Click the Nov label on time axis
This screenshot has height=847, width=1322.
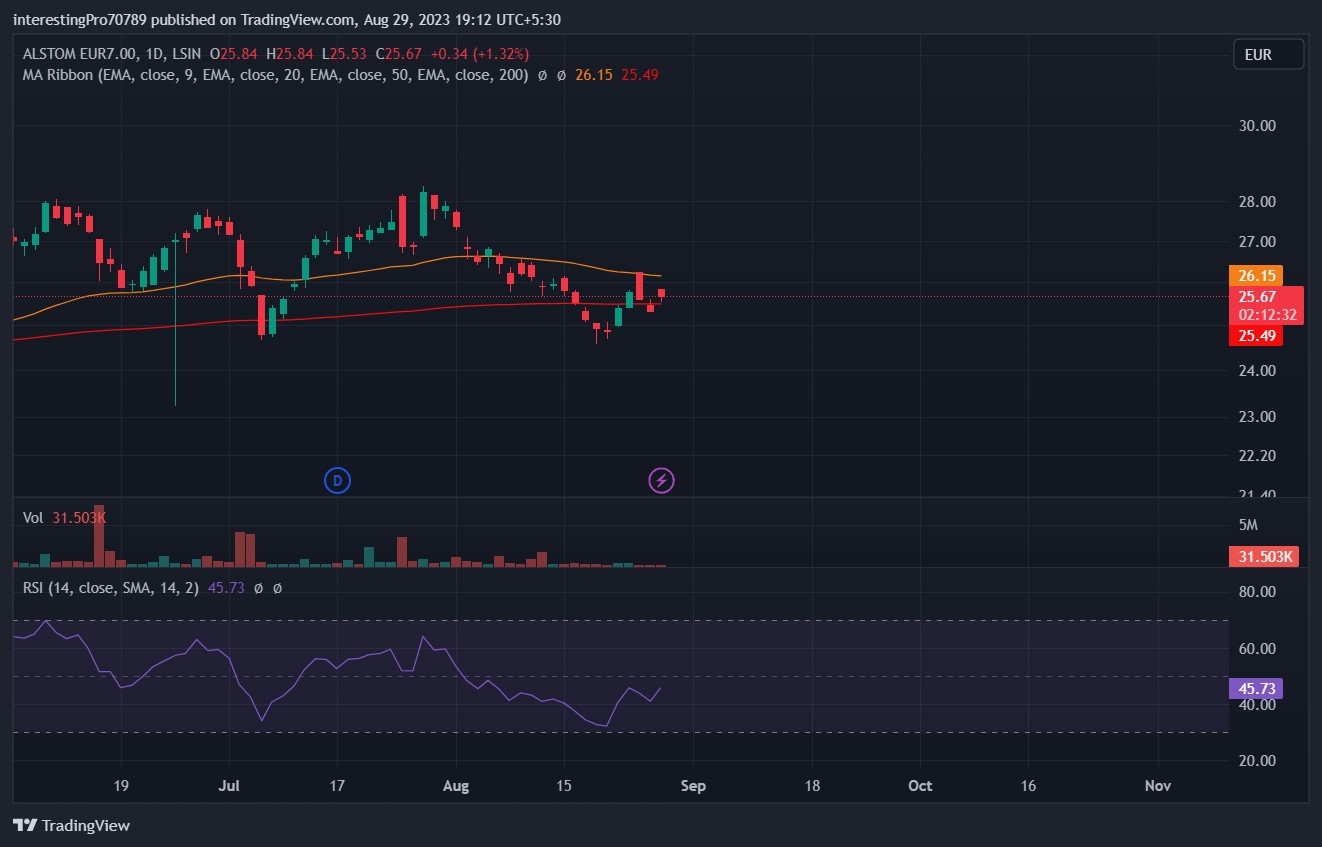(1157, 786)
